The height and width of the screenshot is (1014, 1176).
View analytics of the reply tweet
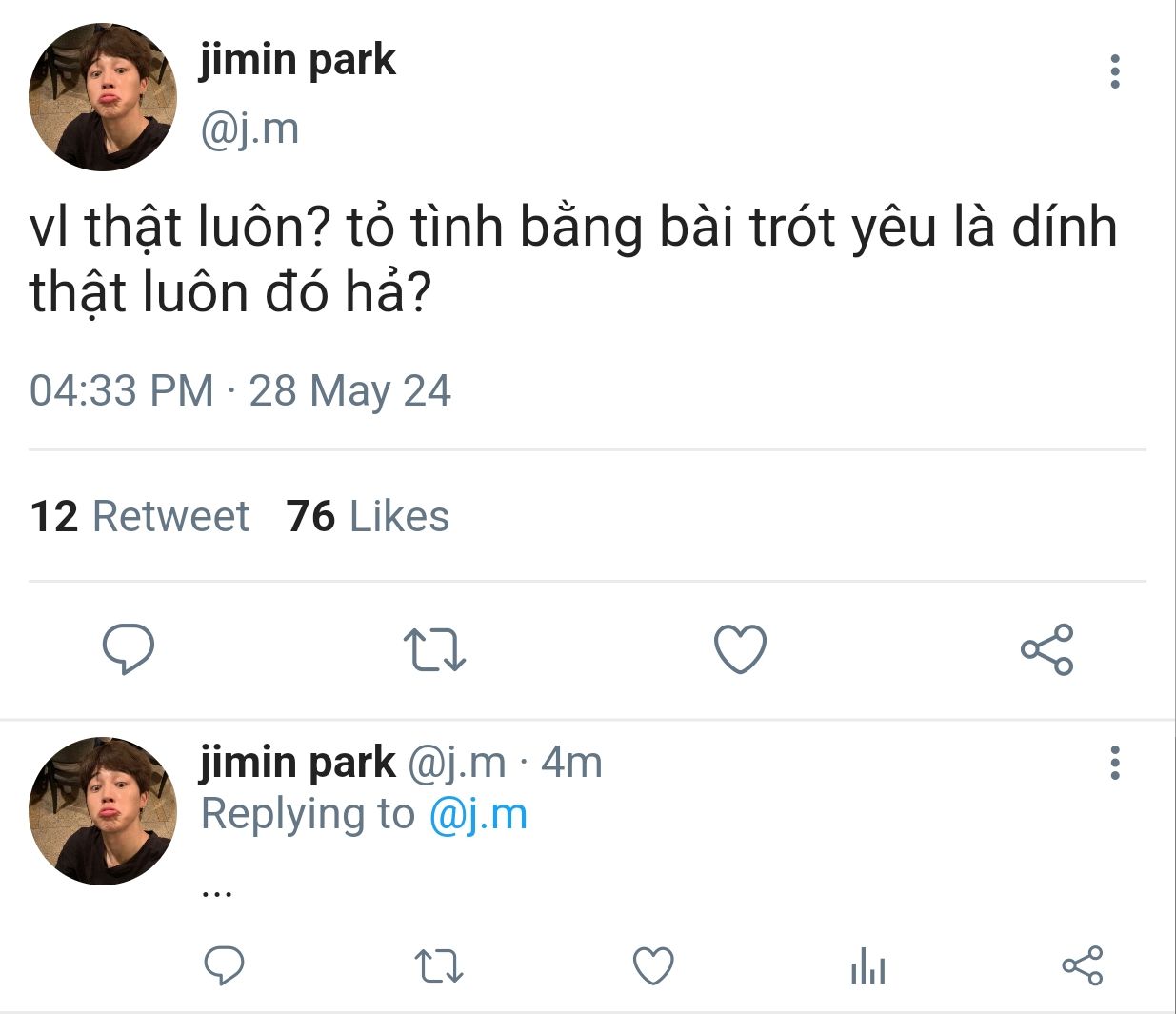tap(867, 966)
